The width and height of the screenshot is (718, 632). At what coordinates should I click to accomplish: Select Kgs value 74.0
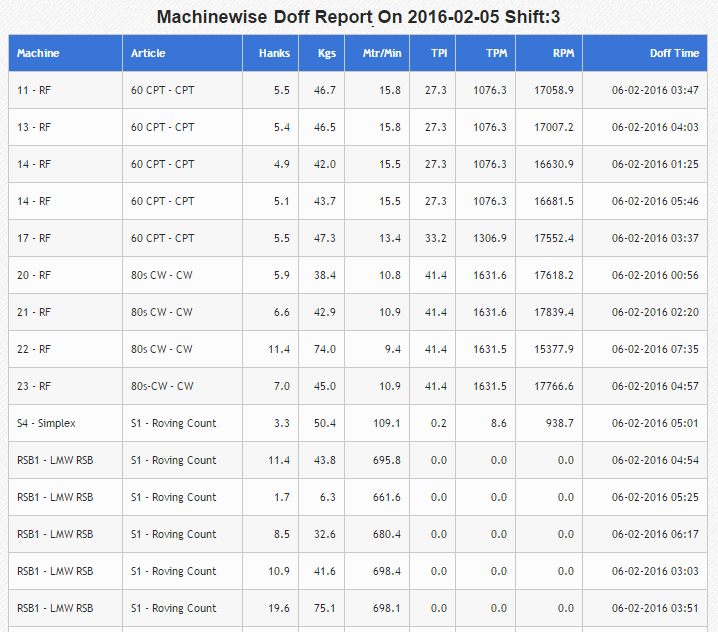[325, 349]
